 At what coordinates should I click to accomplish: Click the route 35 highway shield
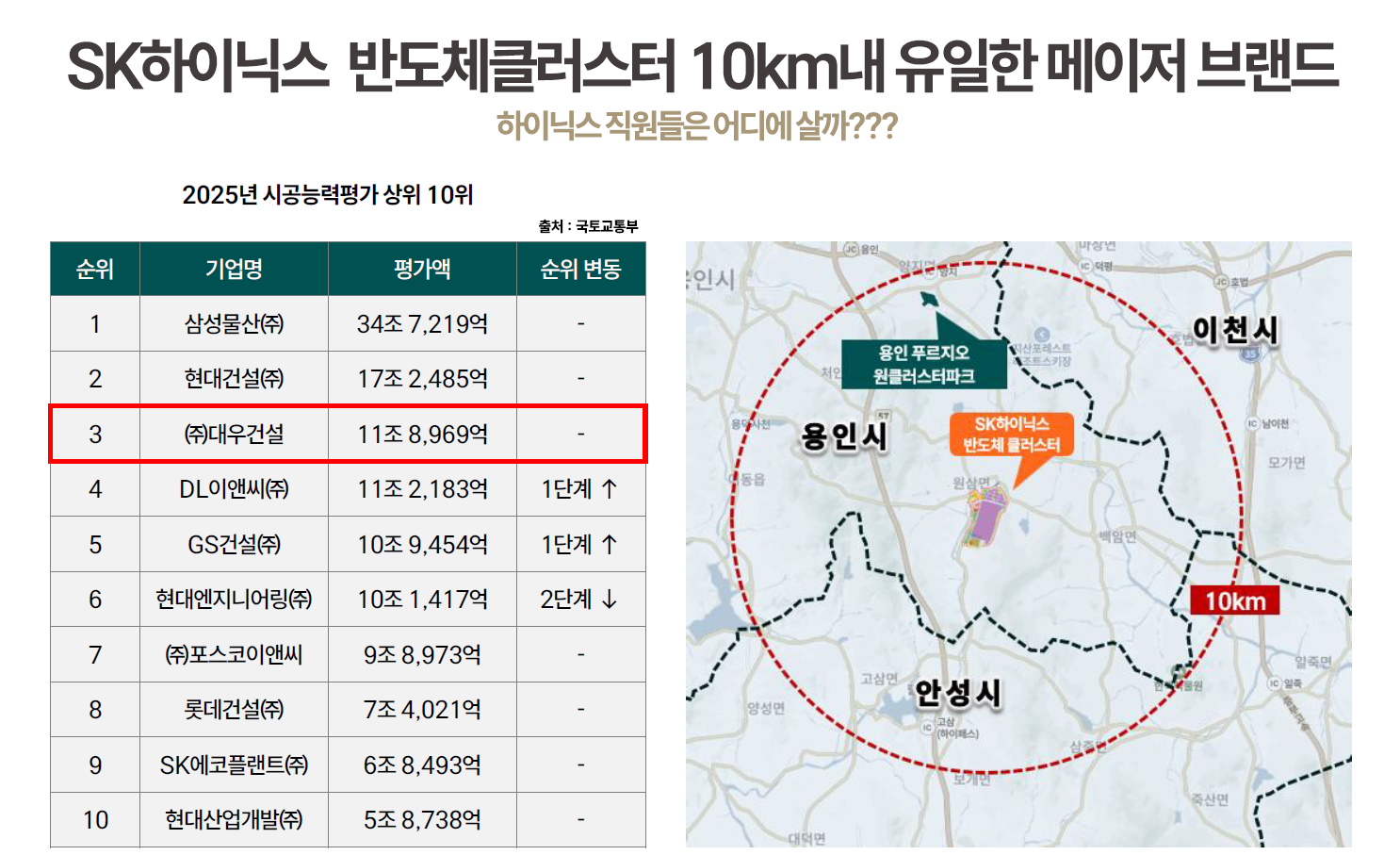pyautogui.click(x=1249, y=354)
